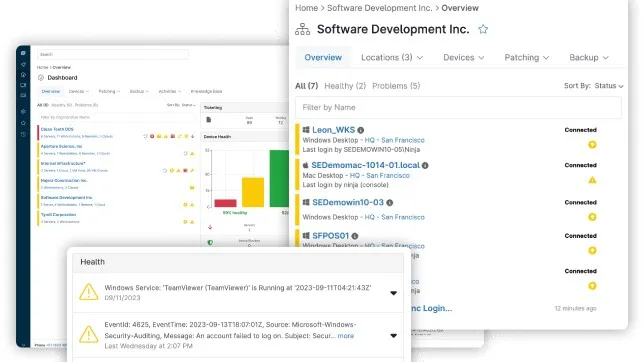Open the SEDemomac-1014-01.local device
Image resolution: width=644 pixels, height=362 pixels.
[x=366, y=165]
